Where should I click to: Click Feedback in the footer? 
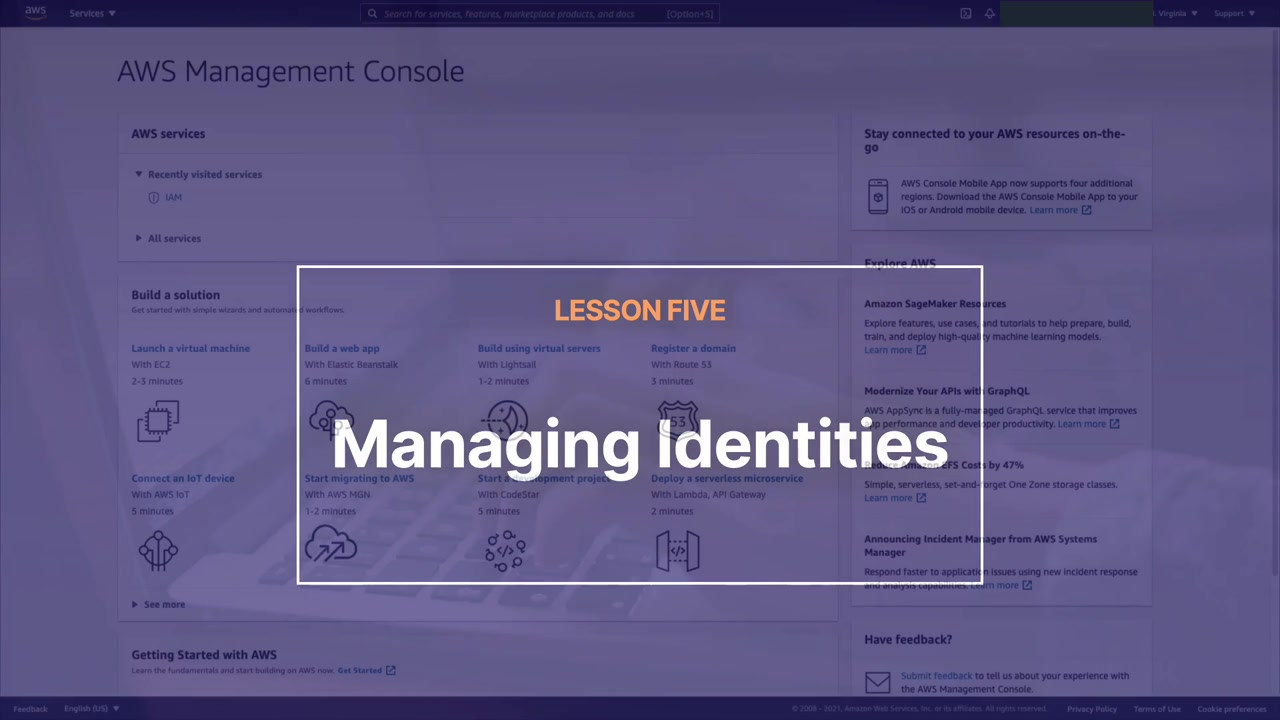[30, 709]
